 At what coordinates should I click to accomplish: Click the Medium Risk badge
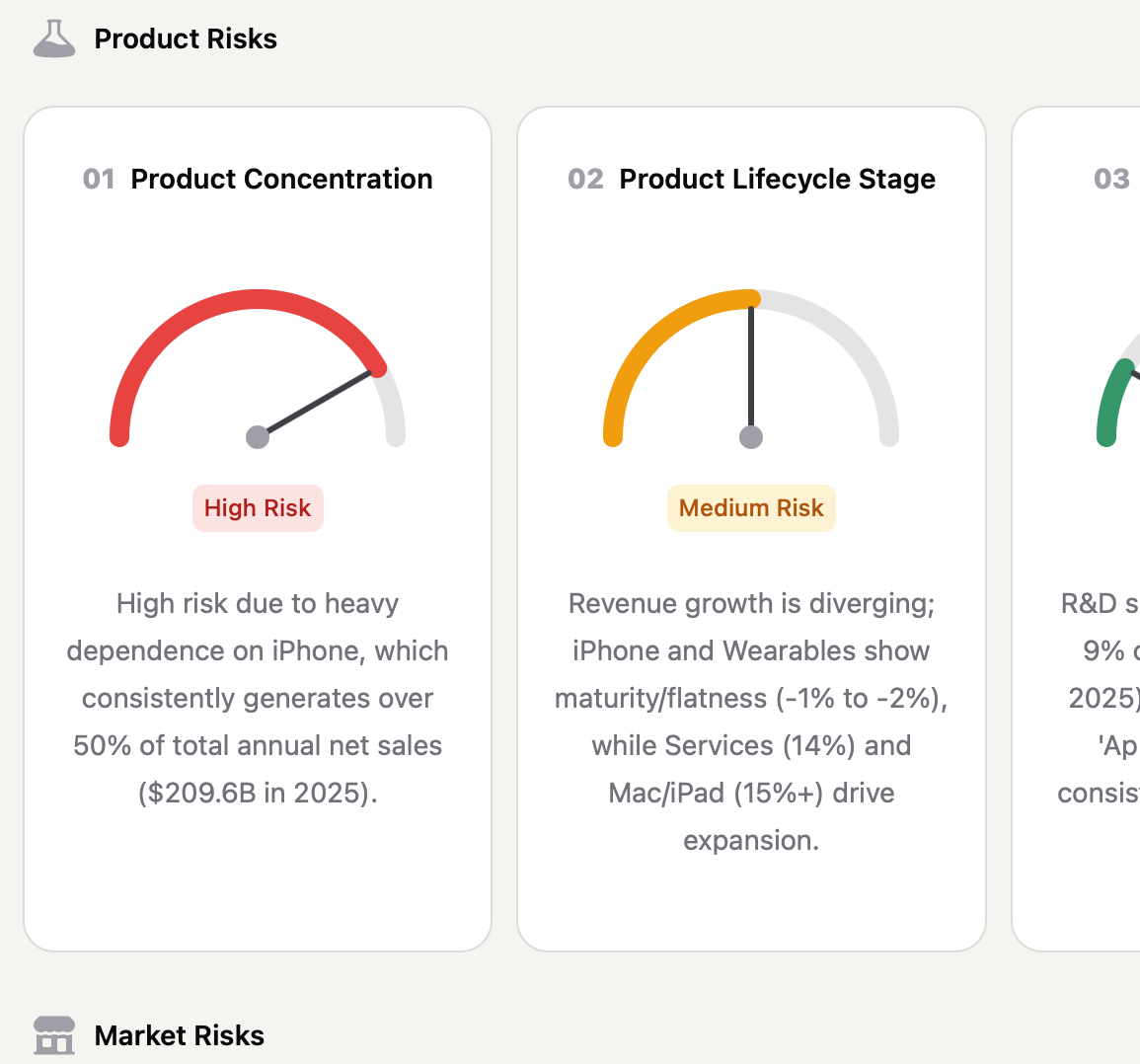pyautogui.click(x=751, y=508)
